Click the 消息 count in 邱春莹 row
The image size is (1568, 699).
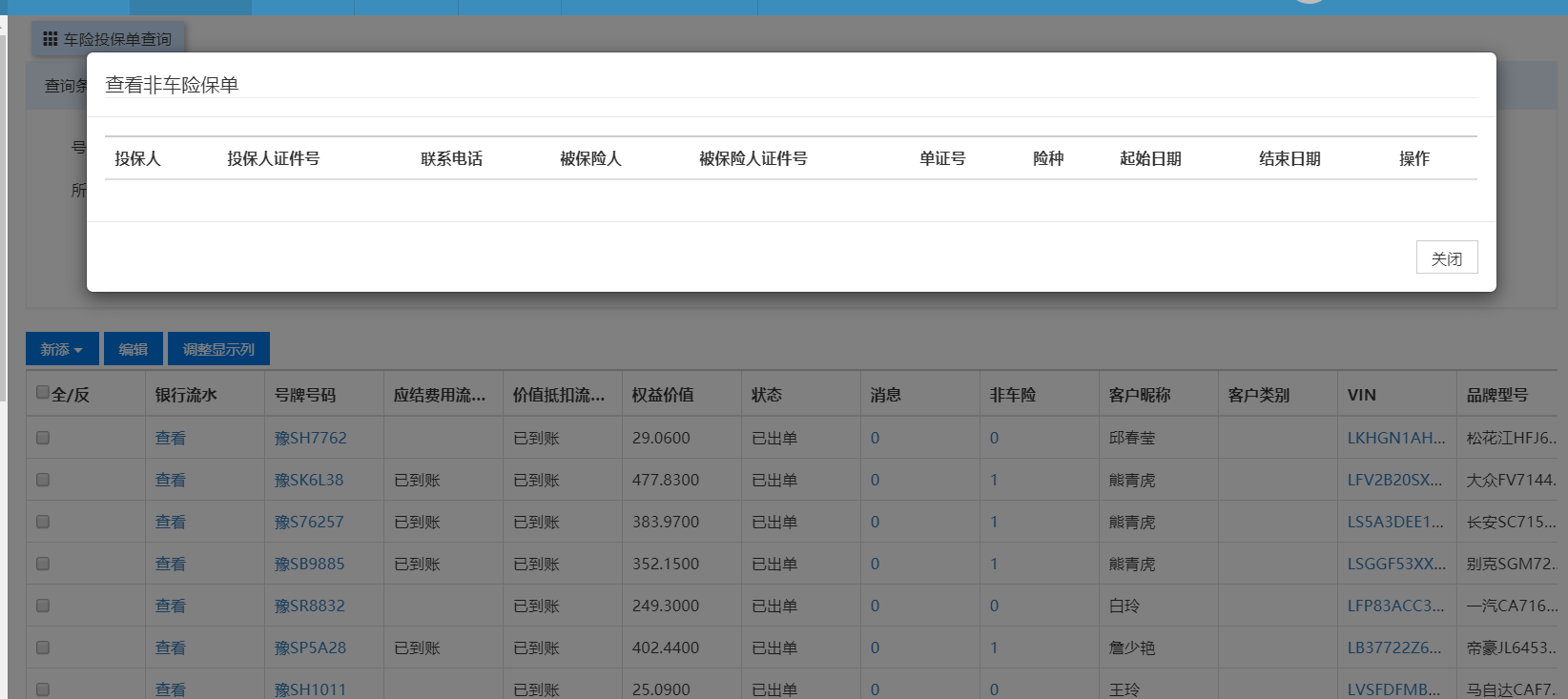click(x=875, y=438)
